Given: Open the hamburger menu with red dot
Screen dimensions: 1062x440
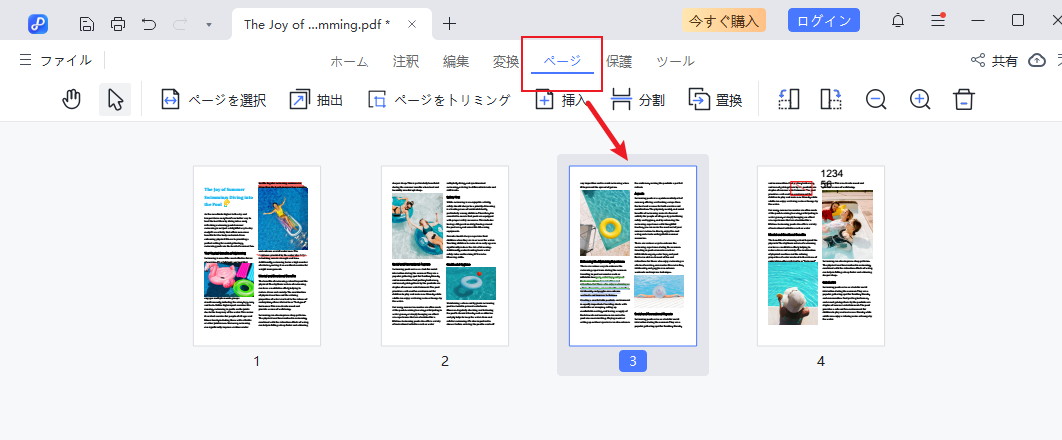Looking at the screenshot, I should [x=938, y=20].
